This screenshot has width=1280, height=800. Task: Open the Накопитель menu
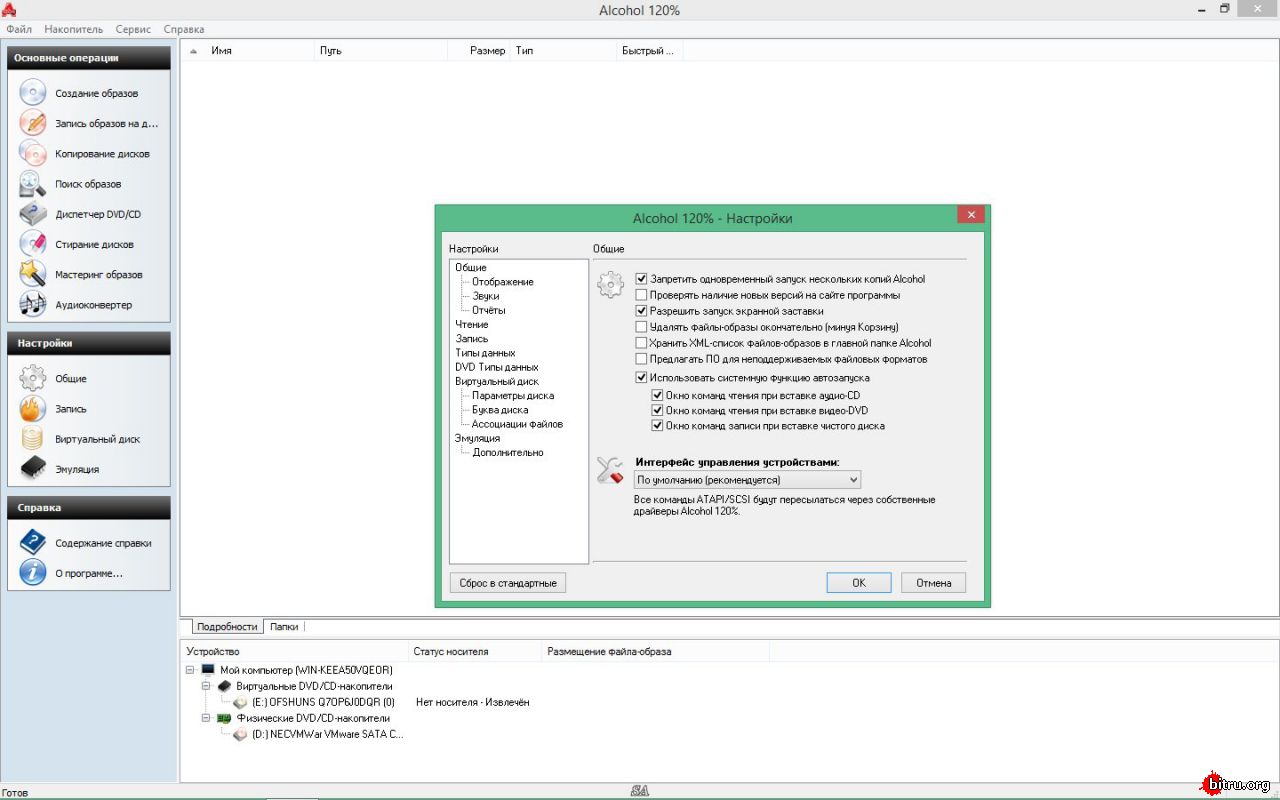pyautogui.click(x=74, y=29)
